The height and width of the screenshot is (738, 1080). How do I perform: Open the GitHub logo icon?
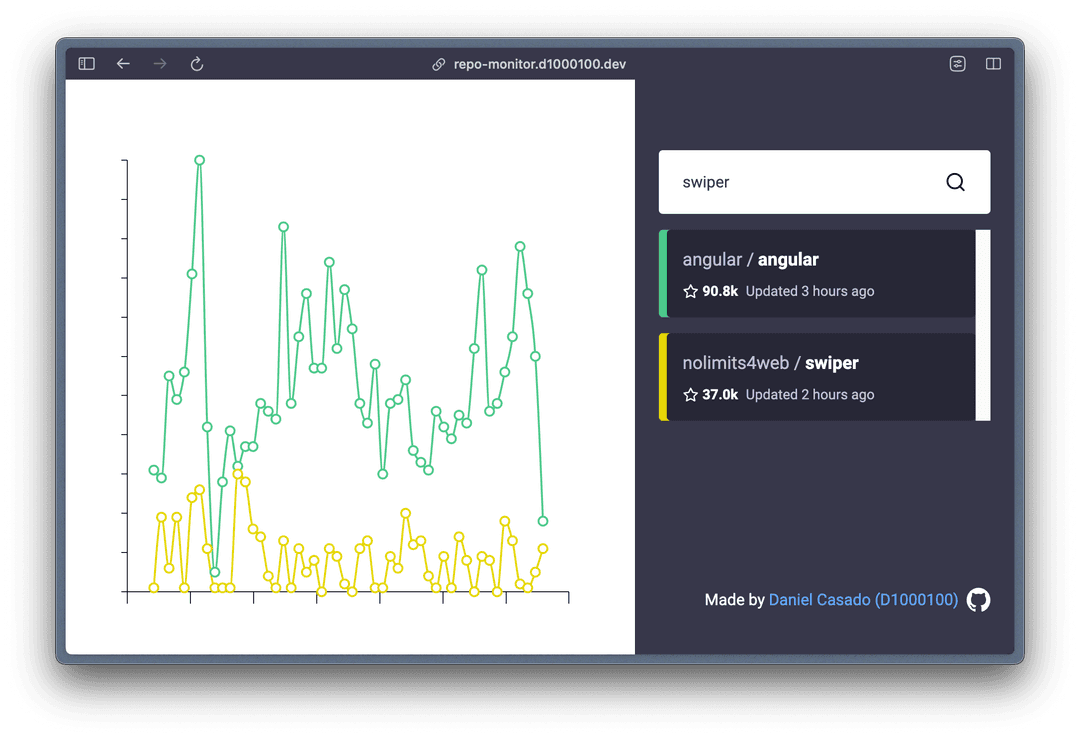pos(978,599)
